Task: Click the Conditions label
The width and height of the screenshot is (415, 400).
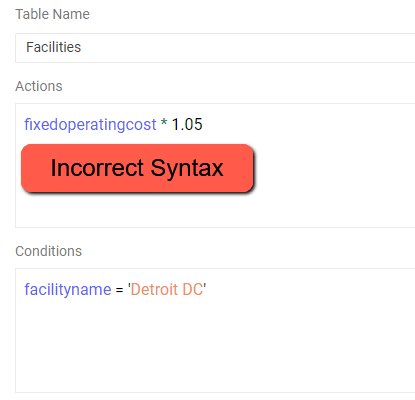Action: tap(48, 251)
